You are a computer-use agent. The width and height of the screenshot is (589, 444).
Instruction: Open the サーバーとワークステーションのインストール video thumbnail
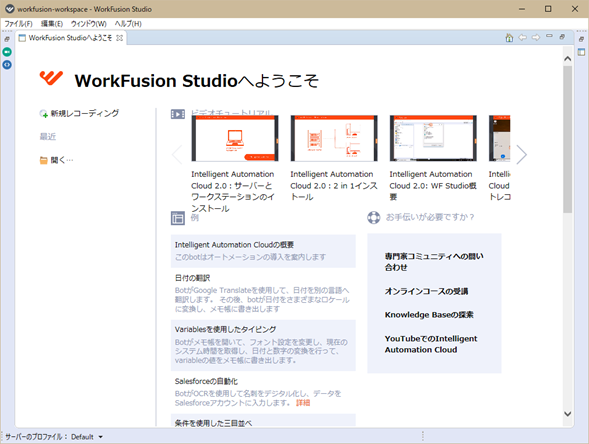(235, 138)
